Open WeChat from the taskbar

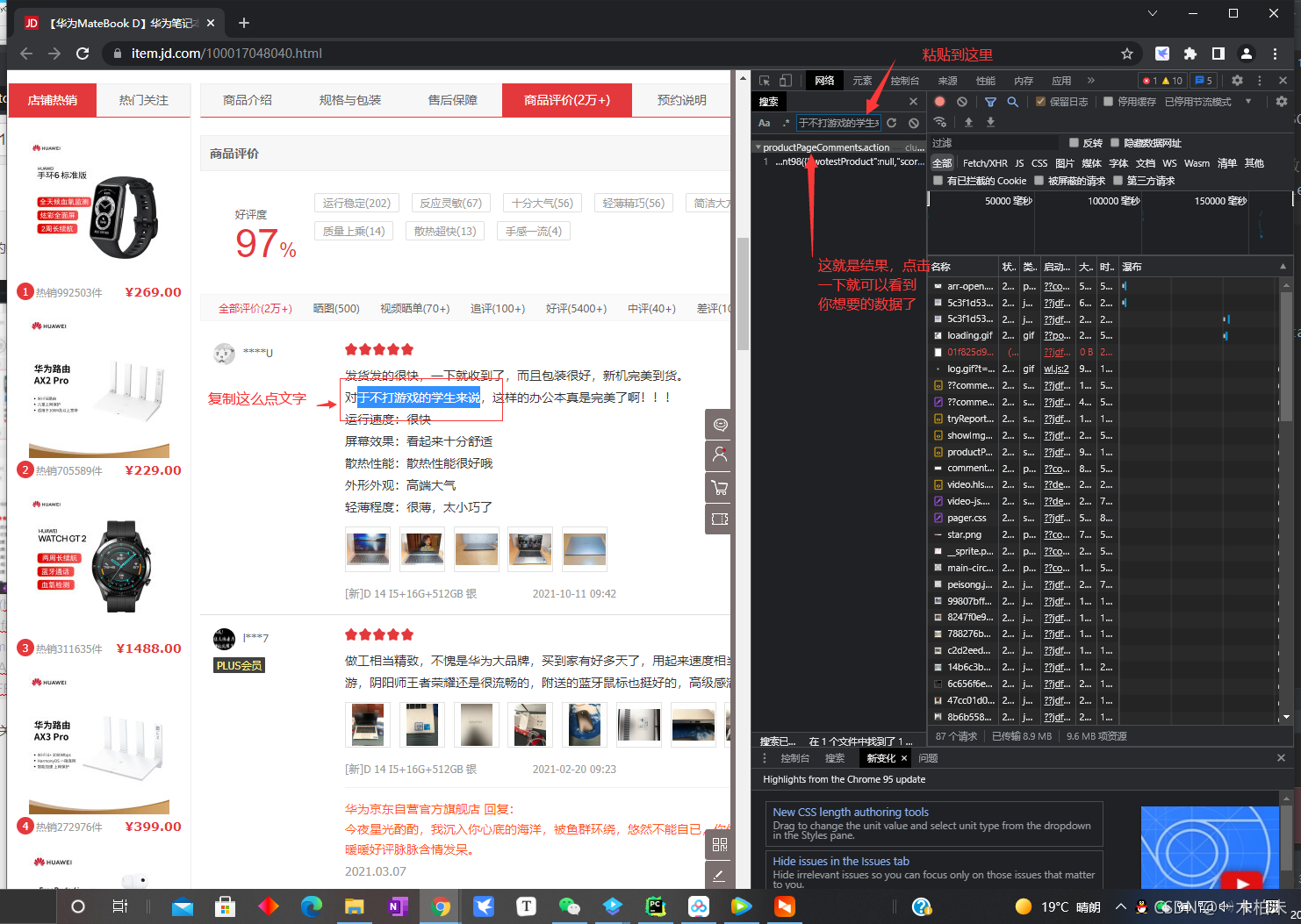(570, 906)
